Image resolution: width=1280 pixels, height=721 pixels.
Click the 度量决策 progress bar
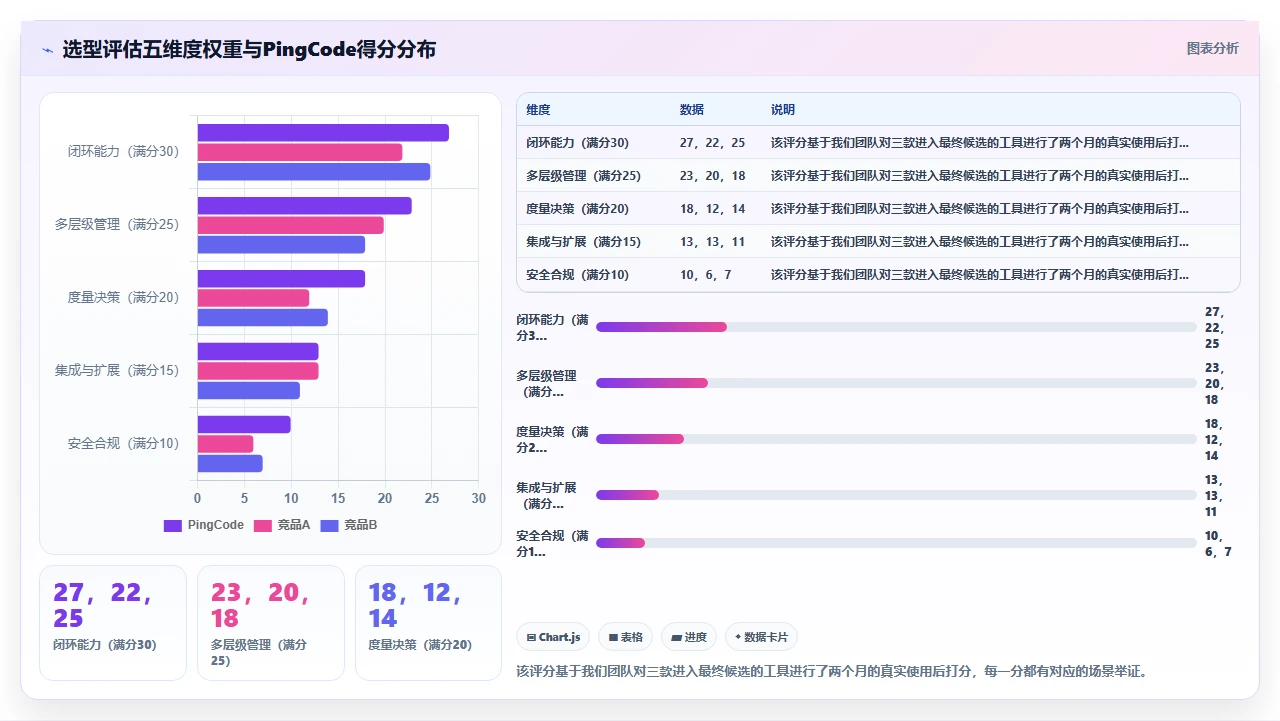[896, 439]
